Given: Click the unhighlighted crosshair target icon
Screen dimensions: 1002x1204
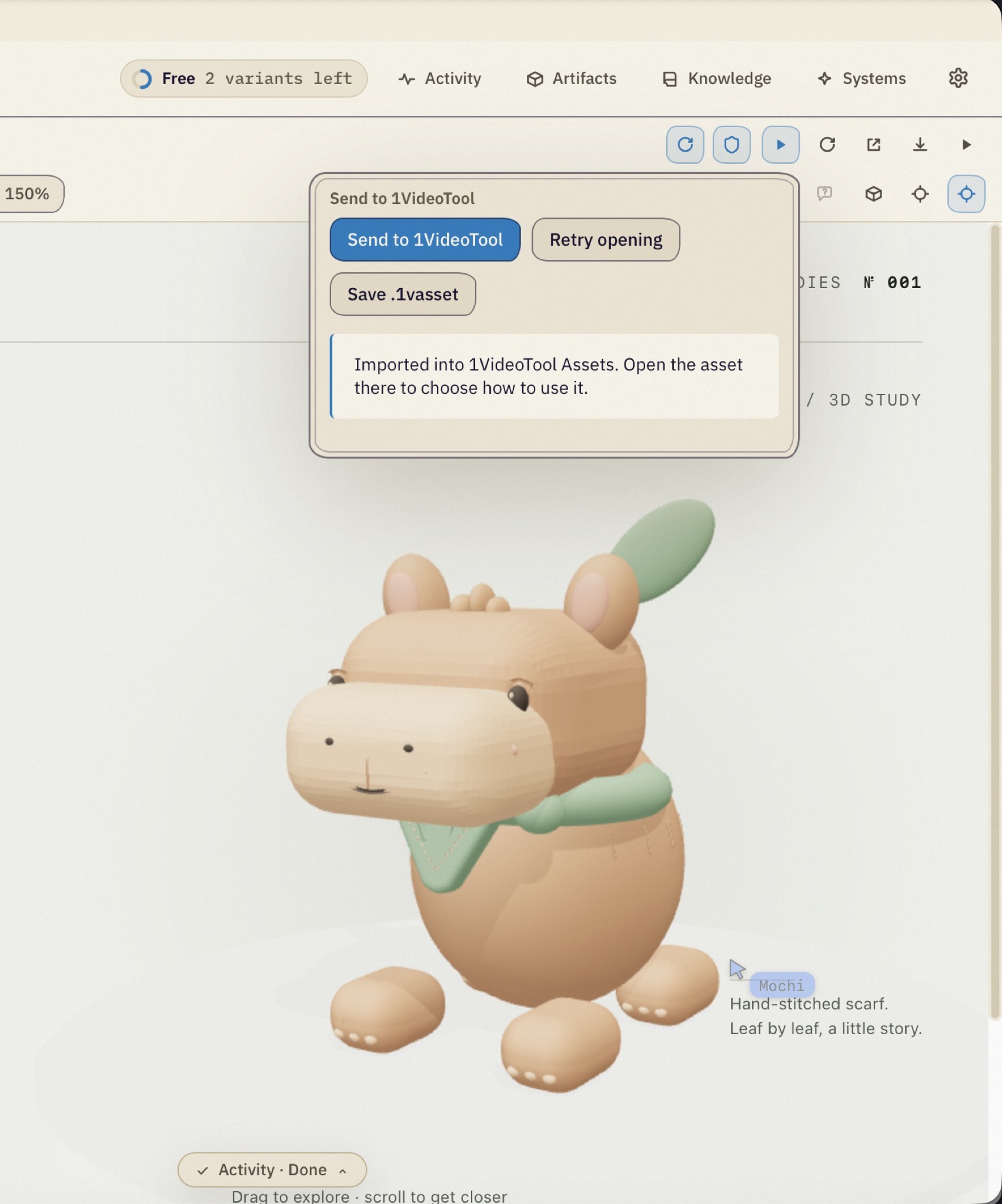Looking at the screenshot, I should 920,193.
